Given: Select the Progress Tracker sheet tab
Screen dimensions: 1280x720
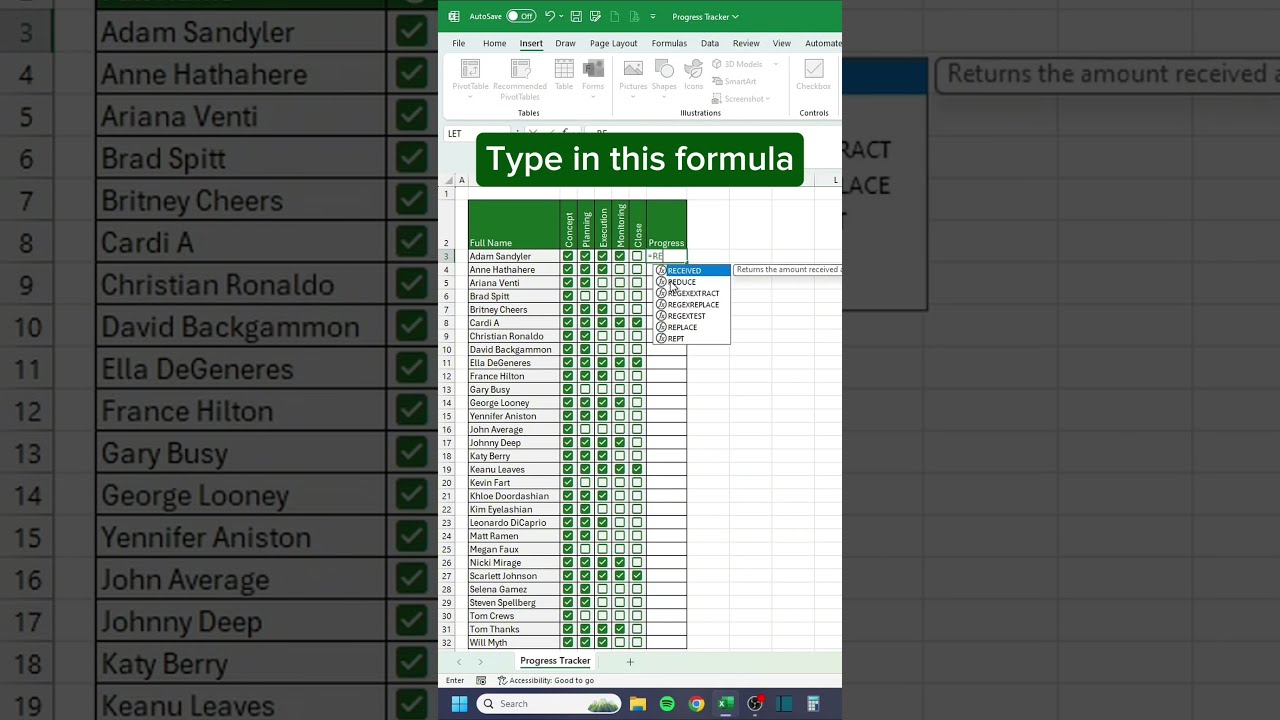Looking at the screenshot, I should tap(555, 661).
